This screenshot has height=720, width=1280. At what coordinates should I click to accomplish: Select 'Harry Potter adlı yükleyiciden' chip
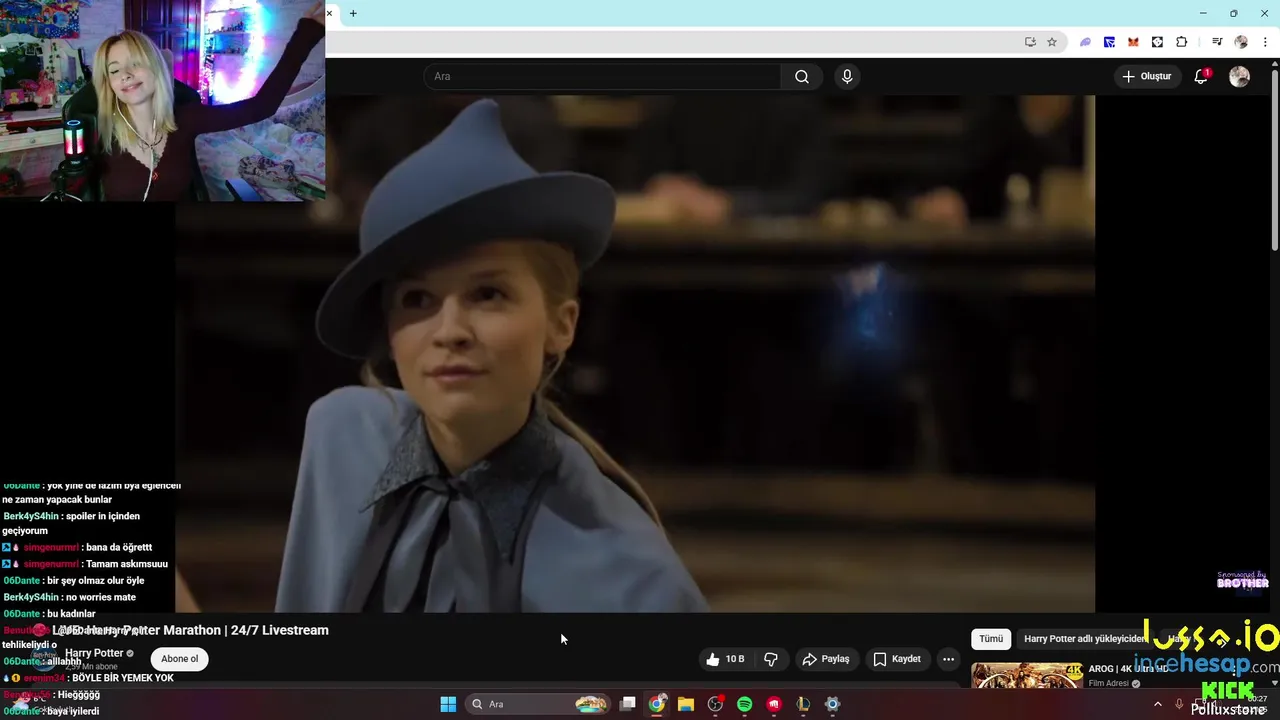1084,639
